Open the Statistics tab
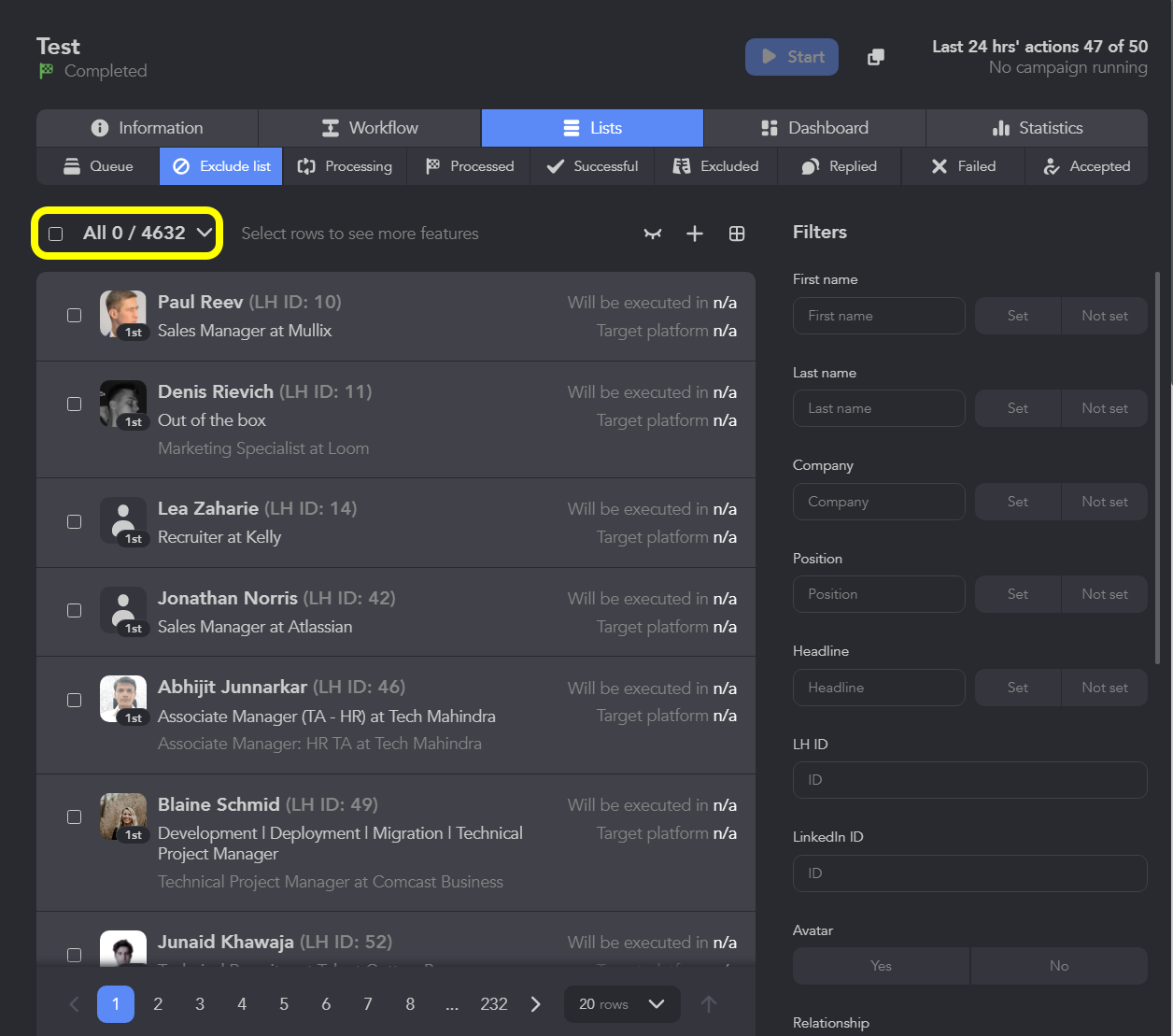Image resolution: width=1173 pixels, height=1036 pixels. 1037,128
